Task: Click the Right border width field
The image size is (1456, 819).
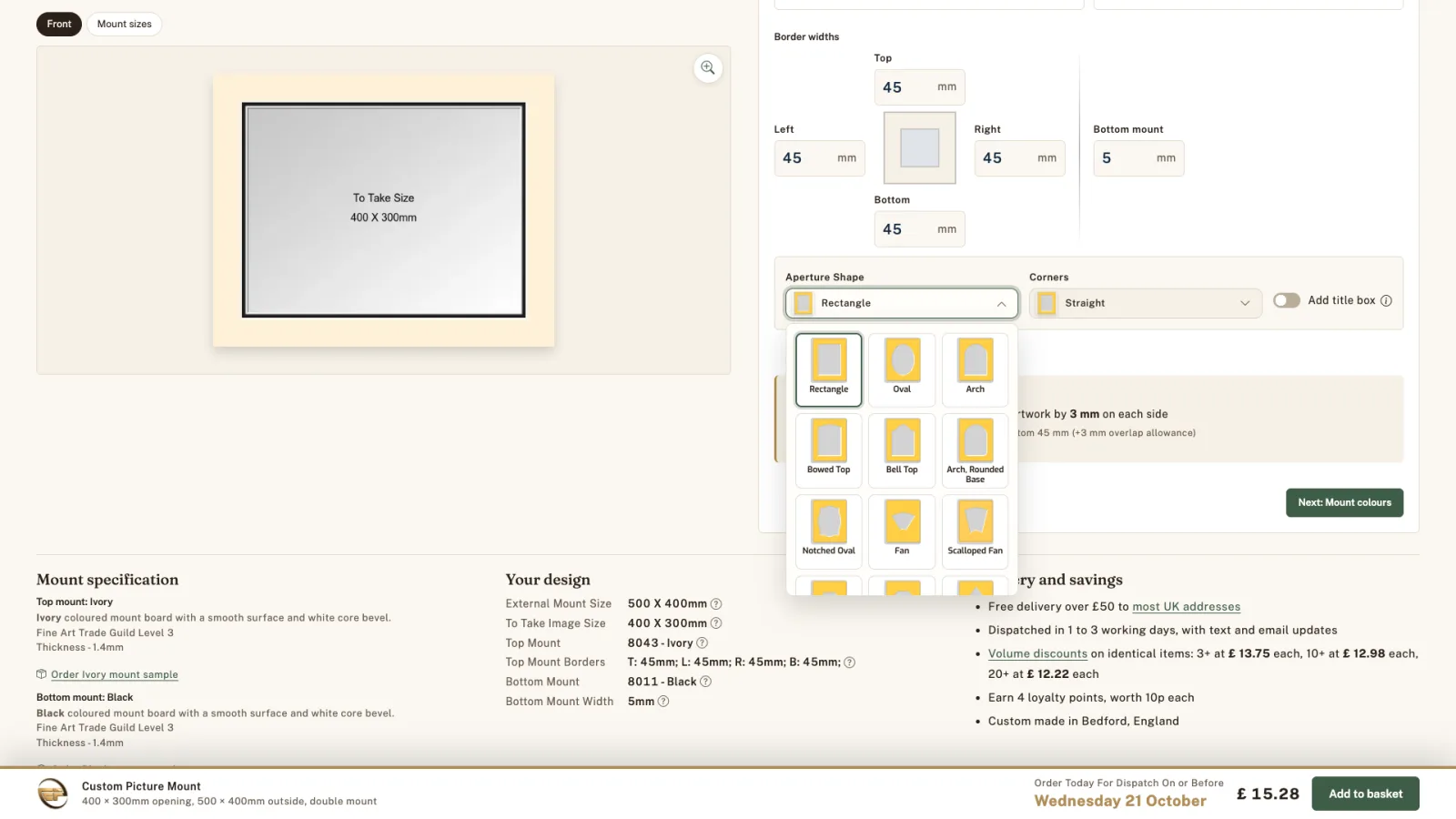Action: tap(1019, 158)
